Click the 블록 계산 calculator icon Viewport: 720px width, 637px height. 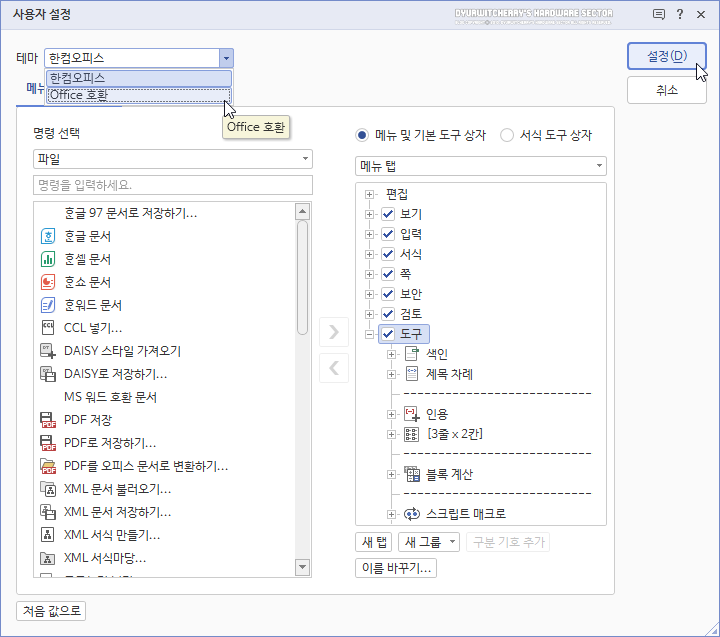pos(412,474)
